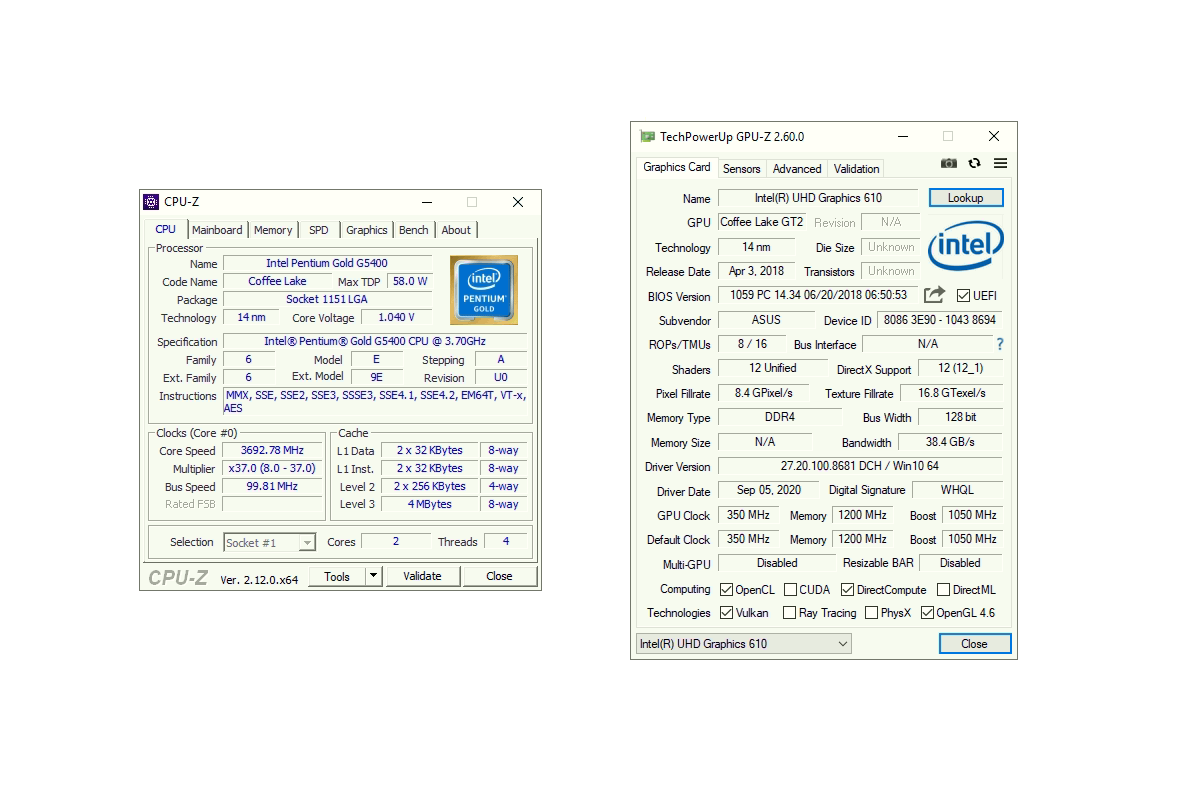Toggle the OpenCL checkbox
The height and width of the screenshot is (800, 1200).
tap(727, 590)
